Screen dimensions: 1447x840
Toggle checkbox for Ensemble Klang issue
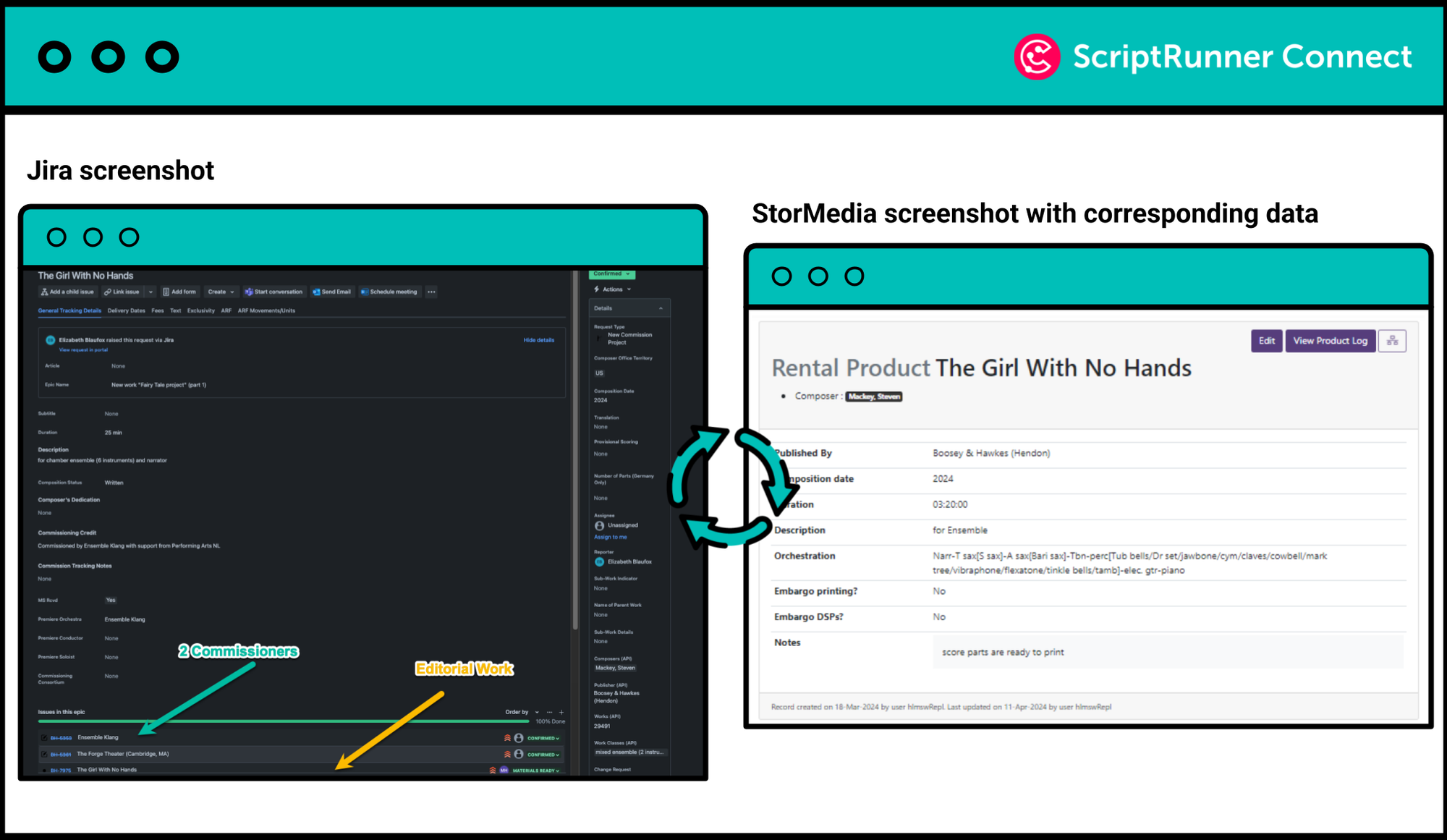coord(44,738)
